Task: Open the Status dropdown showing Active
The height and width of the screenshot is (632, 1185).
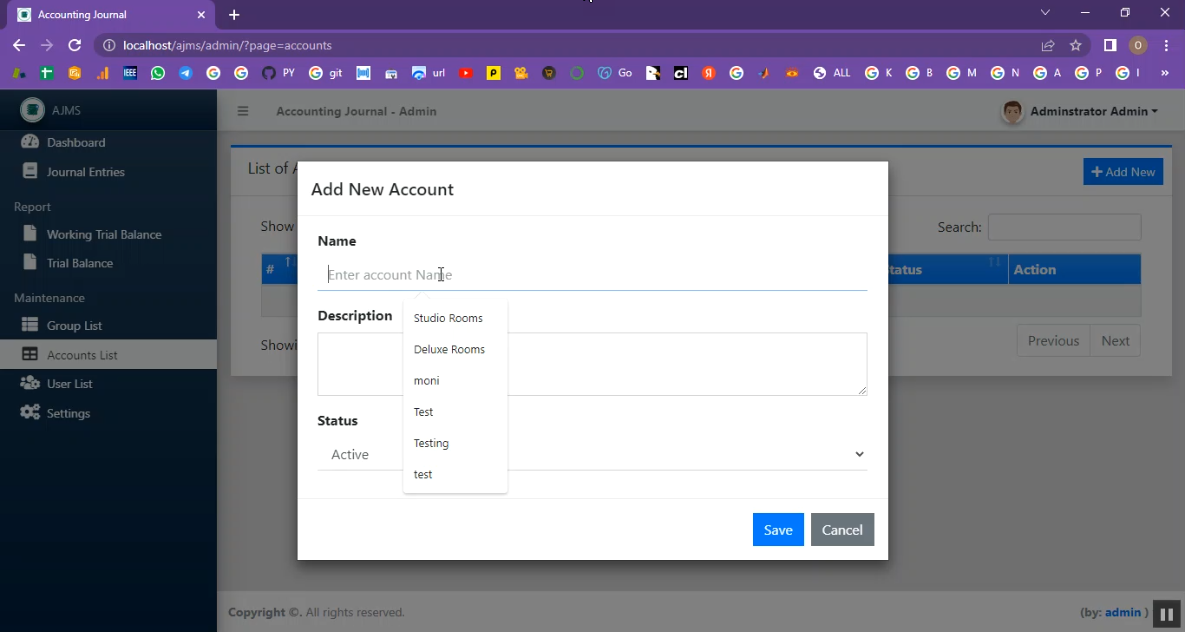Action: pos(592,454)
